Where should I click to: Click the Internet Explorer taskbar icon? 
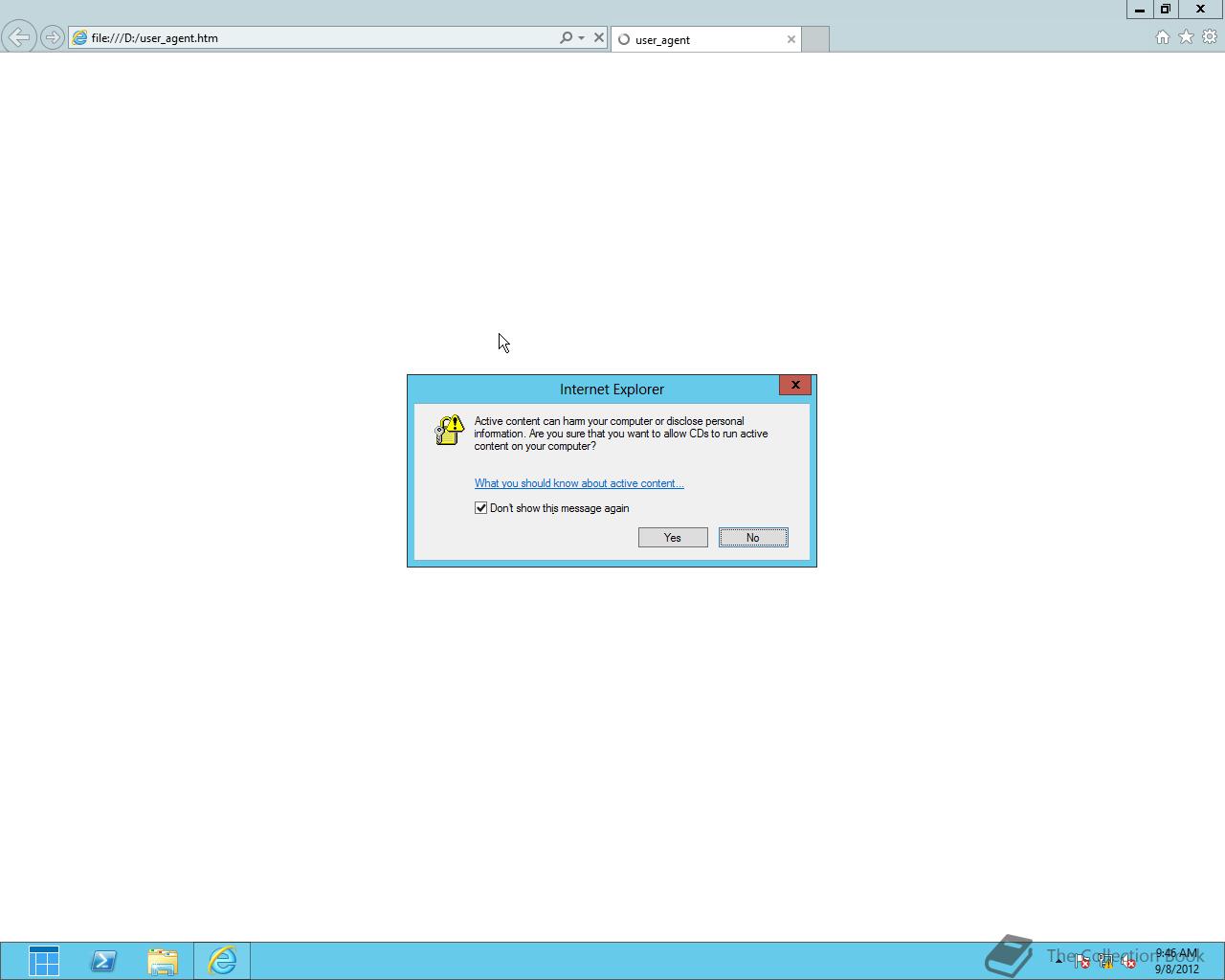[222, 961]
